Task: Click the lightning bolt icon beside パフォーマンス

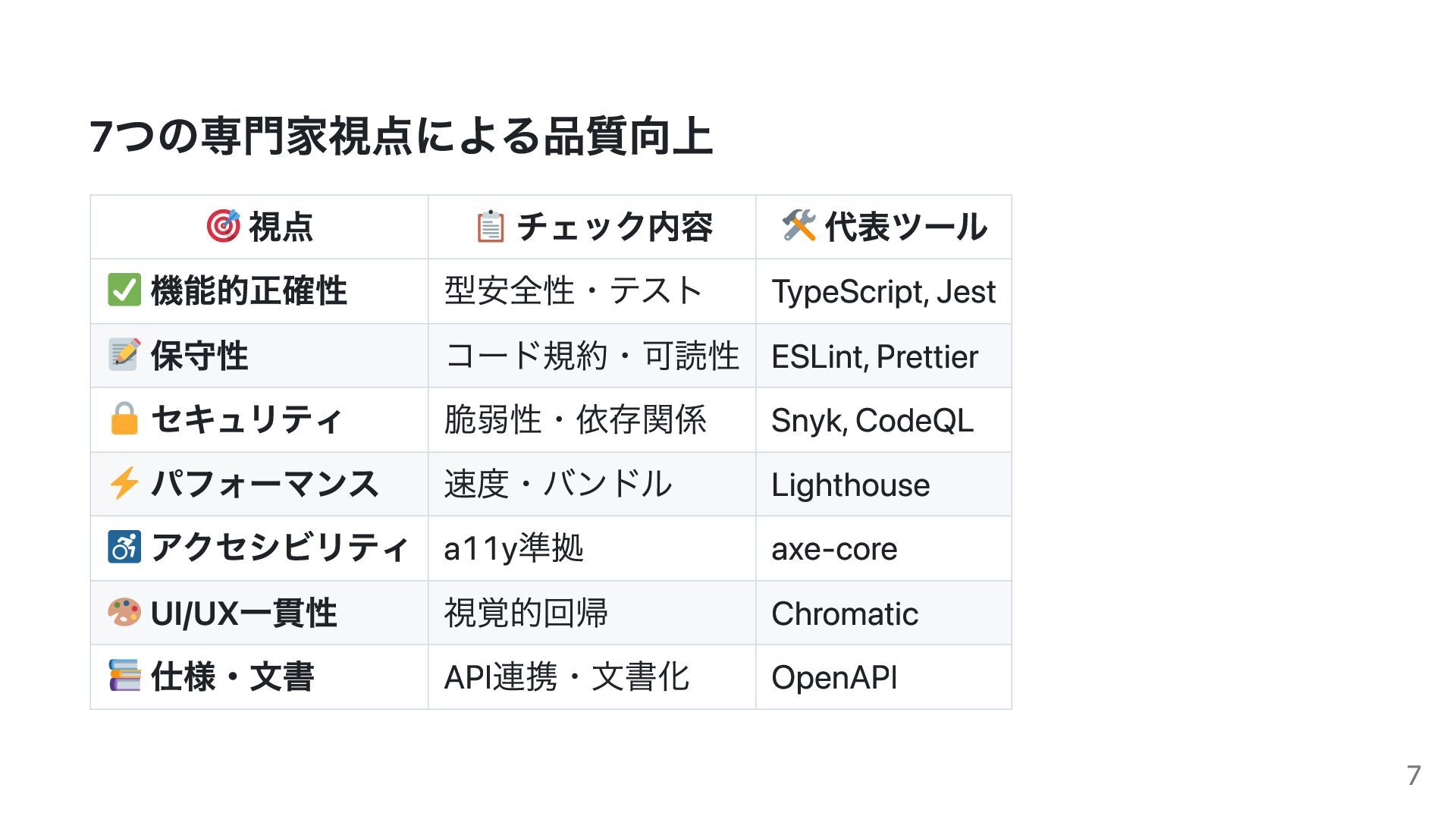Action: (124, 484)
